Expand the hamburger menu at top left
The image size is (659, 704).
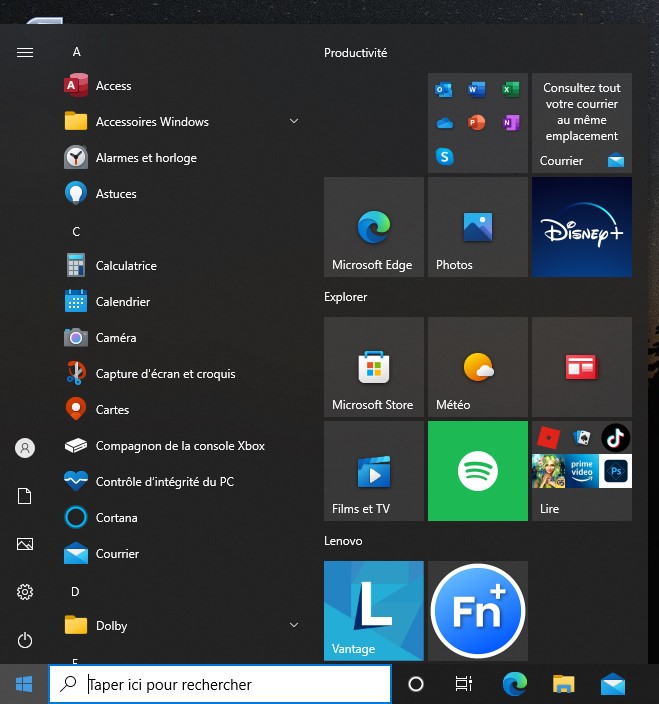[25, 53]
